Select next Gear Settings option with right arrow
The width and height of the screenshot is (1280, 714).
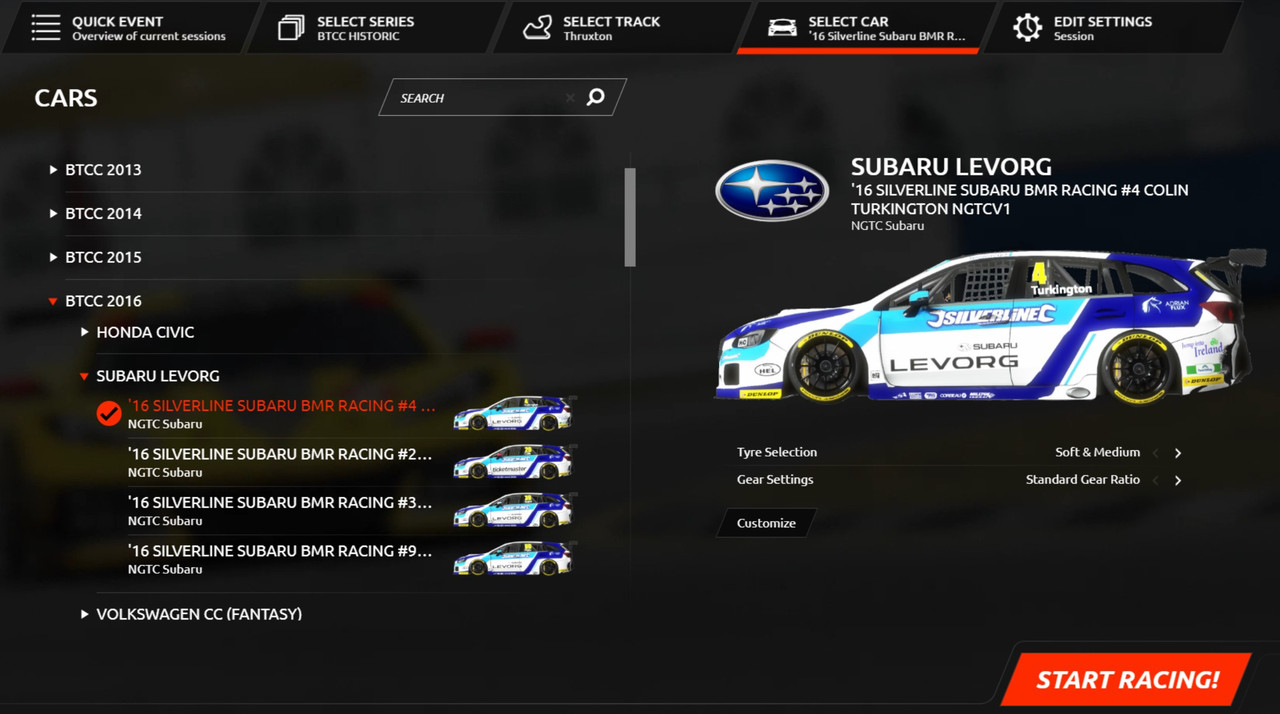coord(1178,480)
